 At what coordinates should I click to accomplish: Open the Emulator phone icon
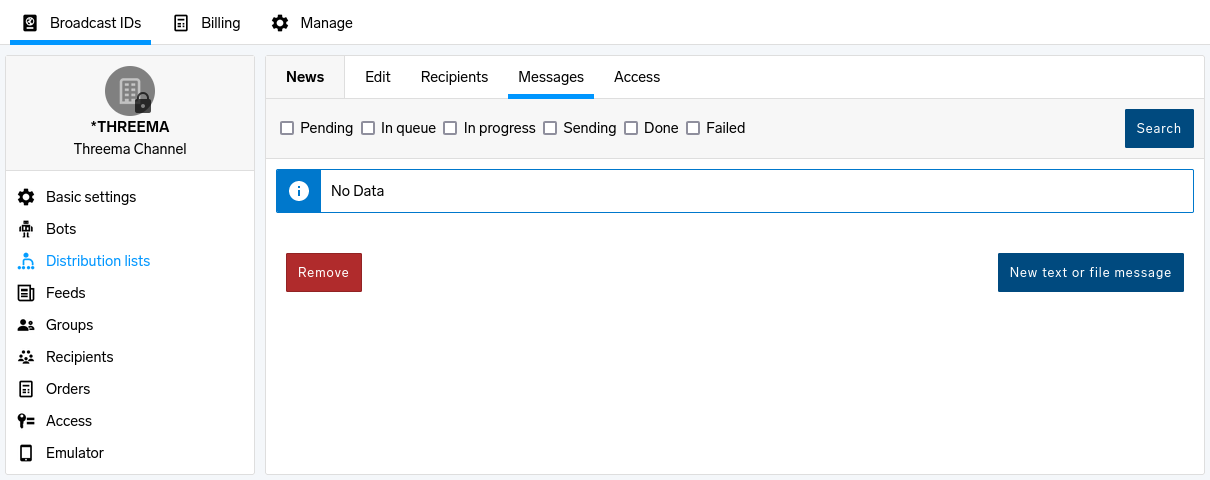click(26, 453)
